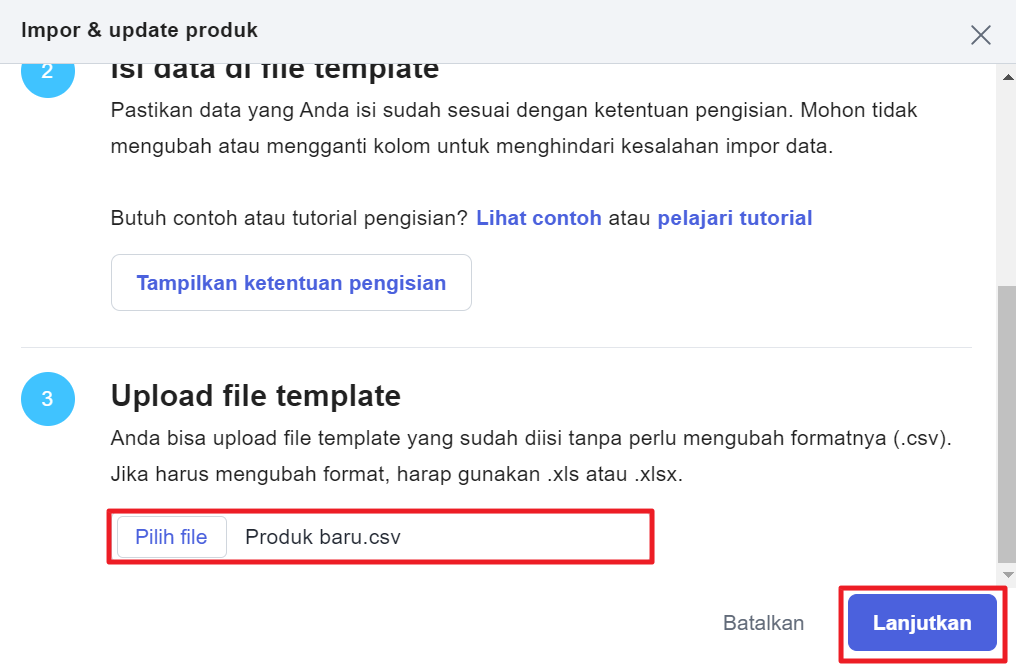Click the scrollbar up arrow
Image resolution: width=1016 pixels, height=672 pixels.
tap(1008, 77)
